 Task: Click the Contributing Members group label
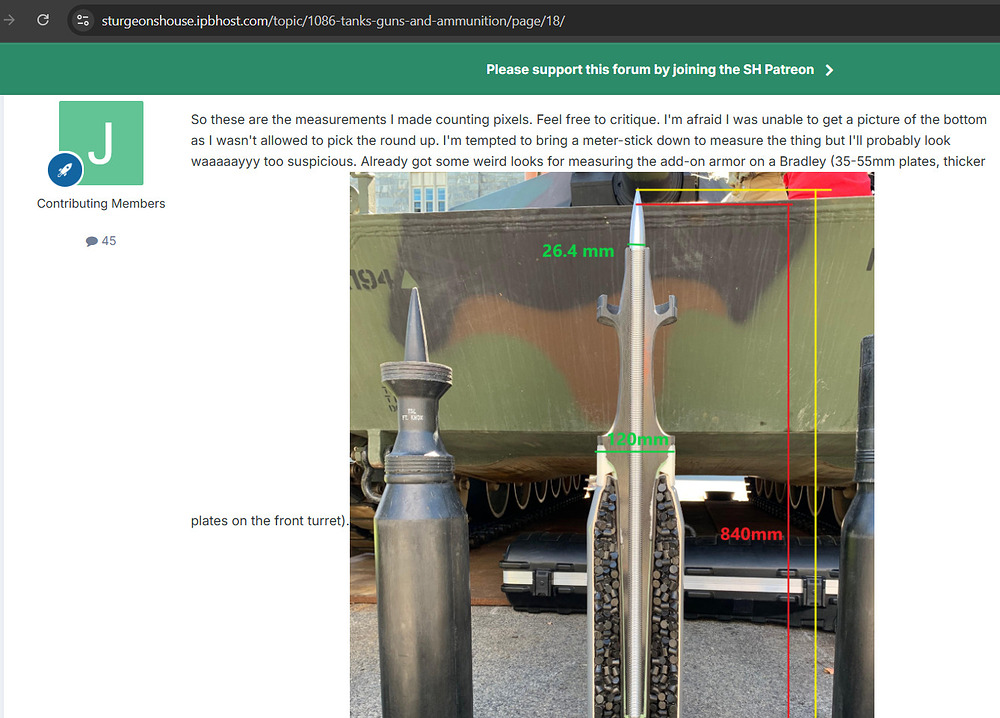101,203
